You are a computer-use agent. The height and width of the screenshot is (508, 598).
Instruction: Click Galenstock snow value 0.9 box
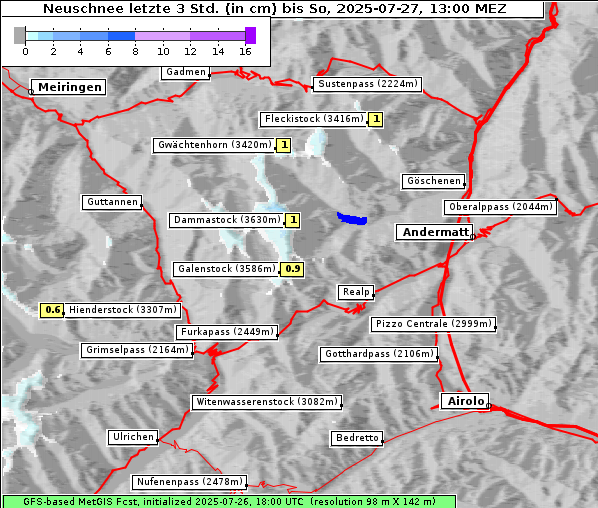(292, 269)
